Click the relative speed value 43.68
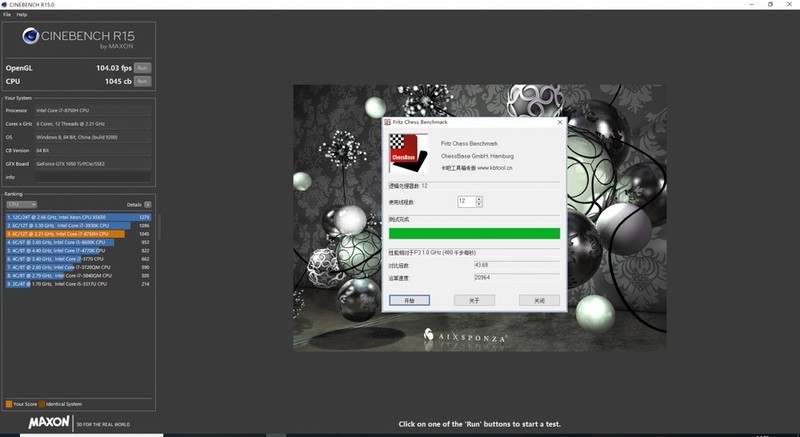Screen dimensions: 800x437 click(517, 265)
